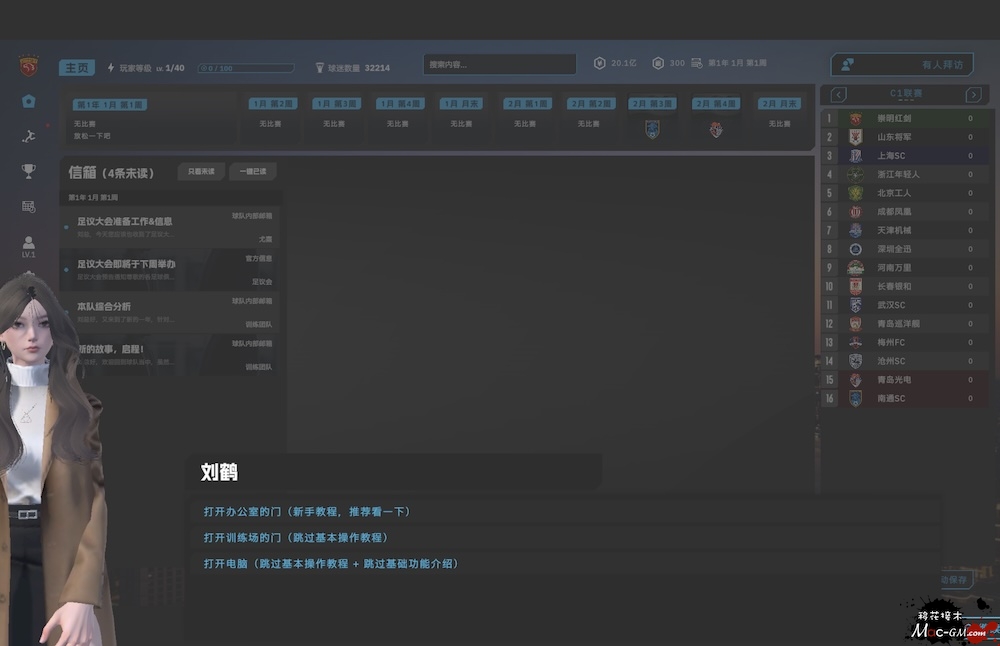Click the opponent badge under 2月 第3周
The width and height of the screenshot is (1000, 646).
pyautogui.click(x=652, y=129)
